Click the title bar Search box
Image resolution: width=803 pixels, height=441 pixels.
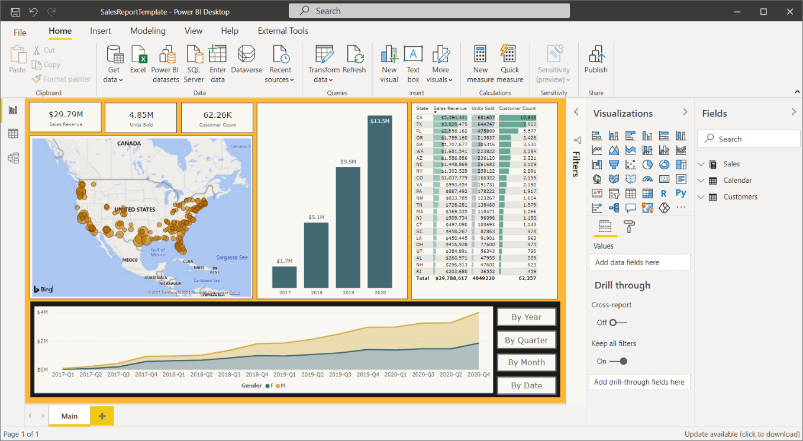pyautogui.click(x=429, y=11)
